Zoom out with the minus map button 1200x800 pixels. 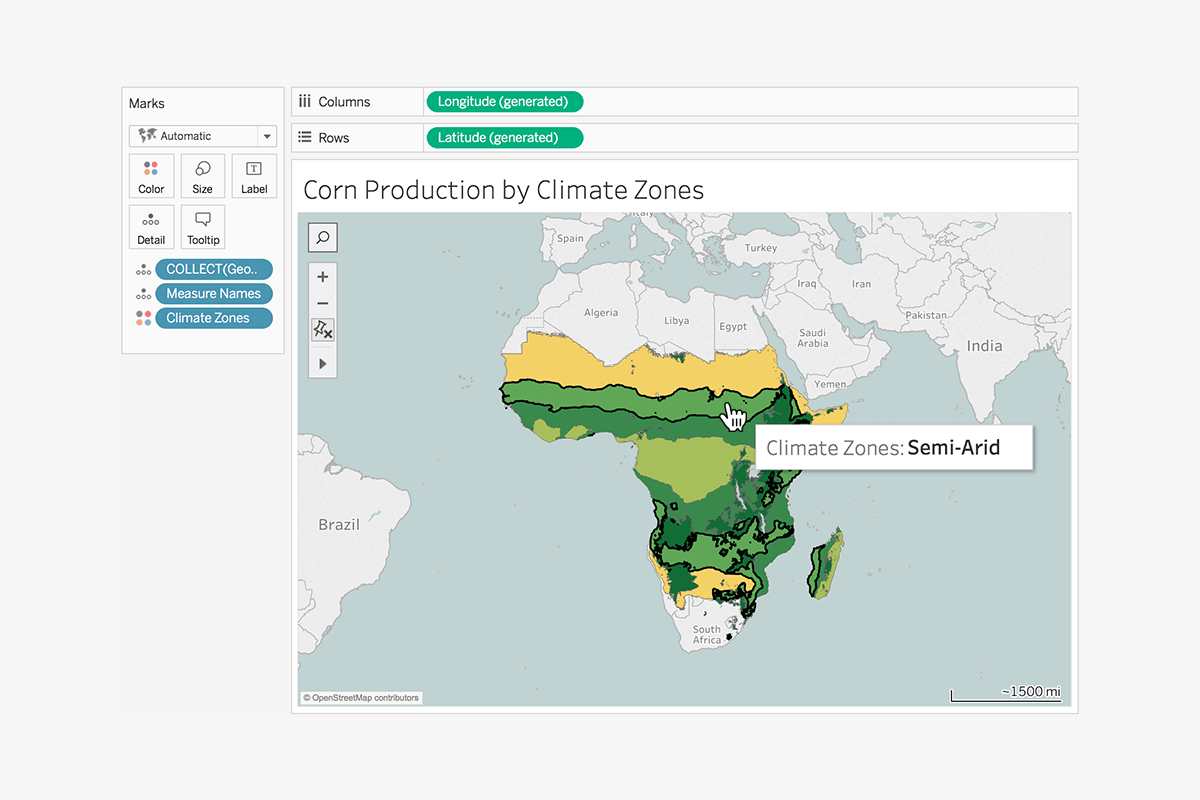[323, 304]
